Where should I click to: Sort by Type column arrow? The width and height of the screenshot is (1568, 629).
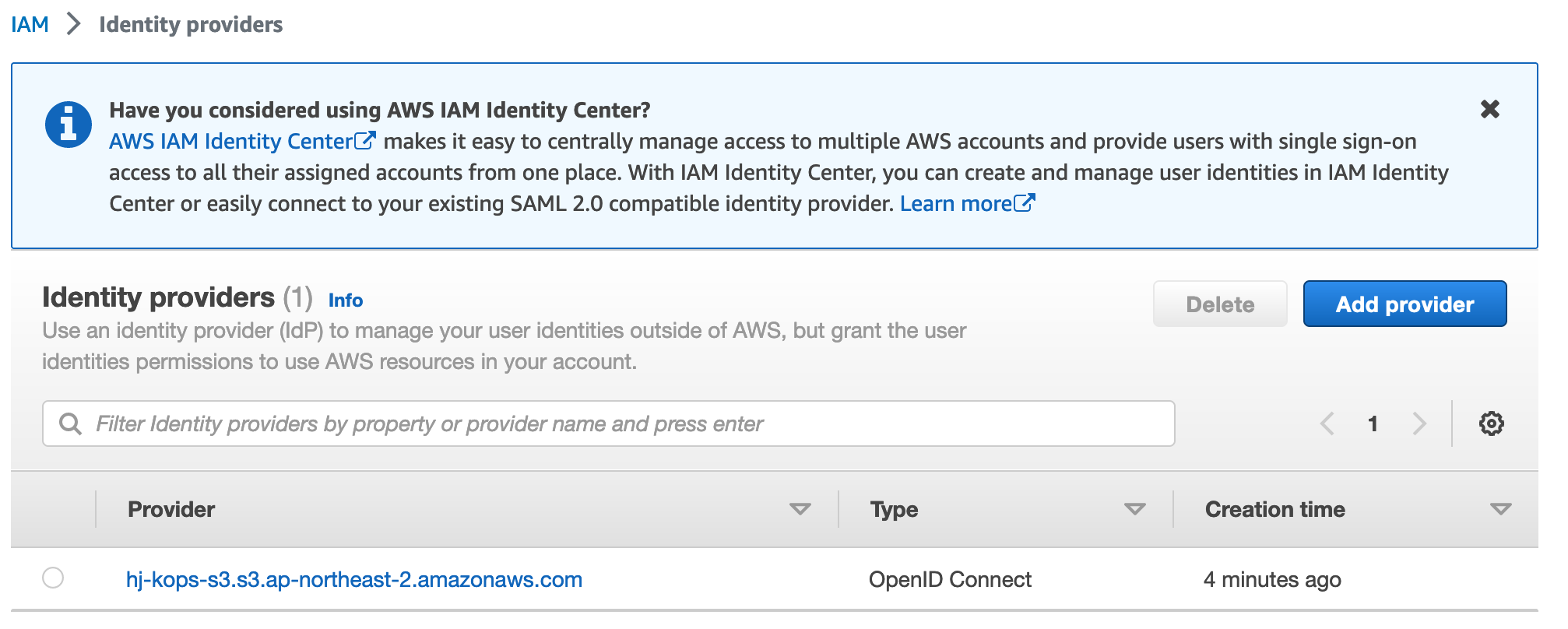point(1134,509)
